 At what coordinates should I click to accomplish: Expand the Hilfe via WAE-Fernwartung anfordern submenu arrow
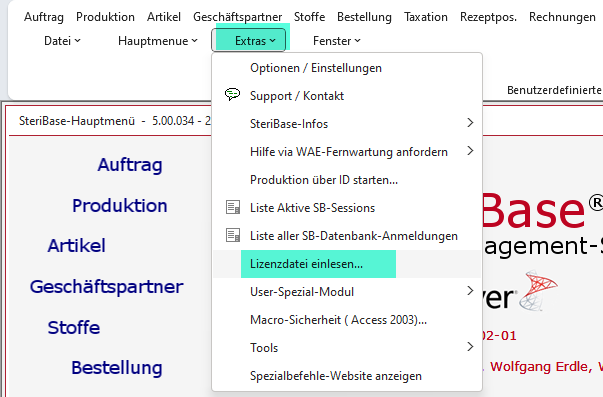click(470, 151)
